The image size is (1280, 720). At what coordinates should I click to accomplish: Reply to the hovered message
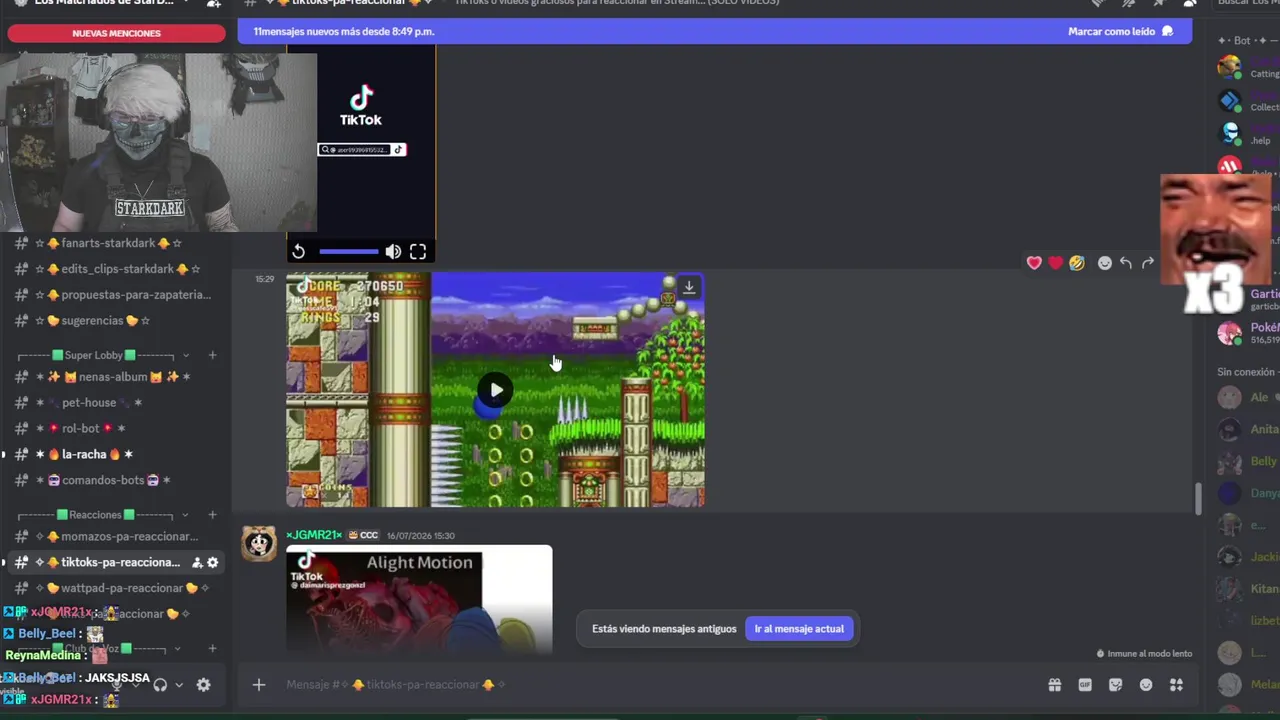pos(1126,263)
